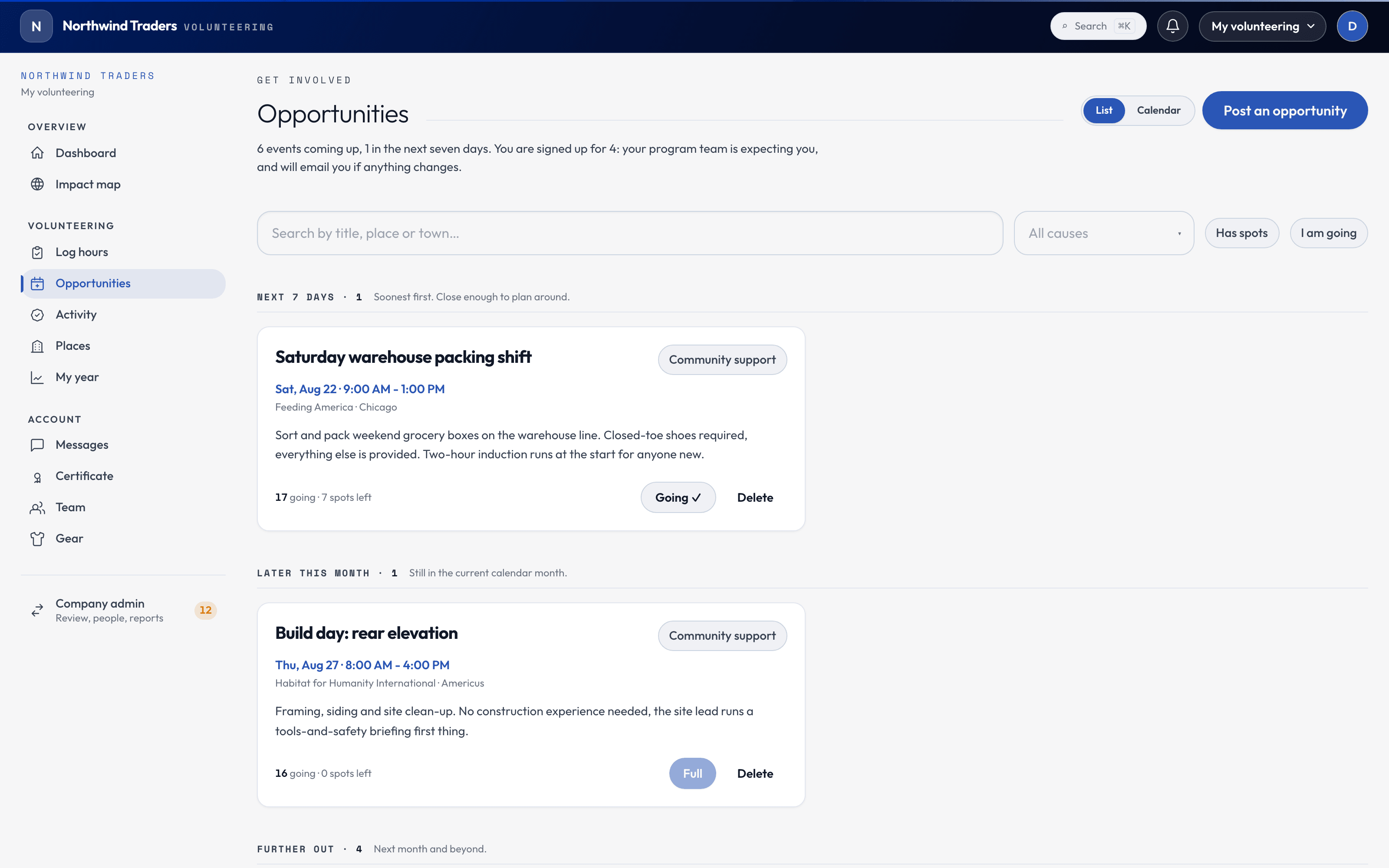1389x868 pixels.
Task: Click the magnifier icon in header search
Action: point(1065,26)
